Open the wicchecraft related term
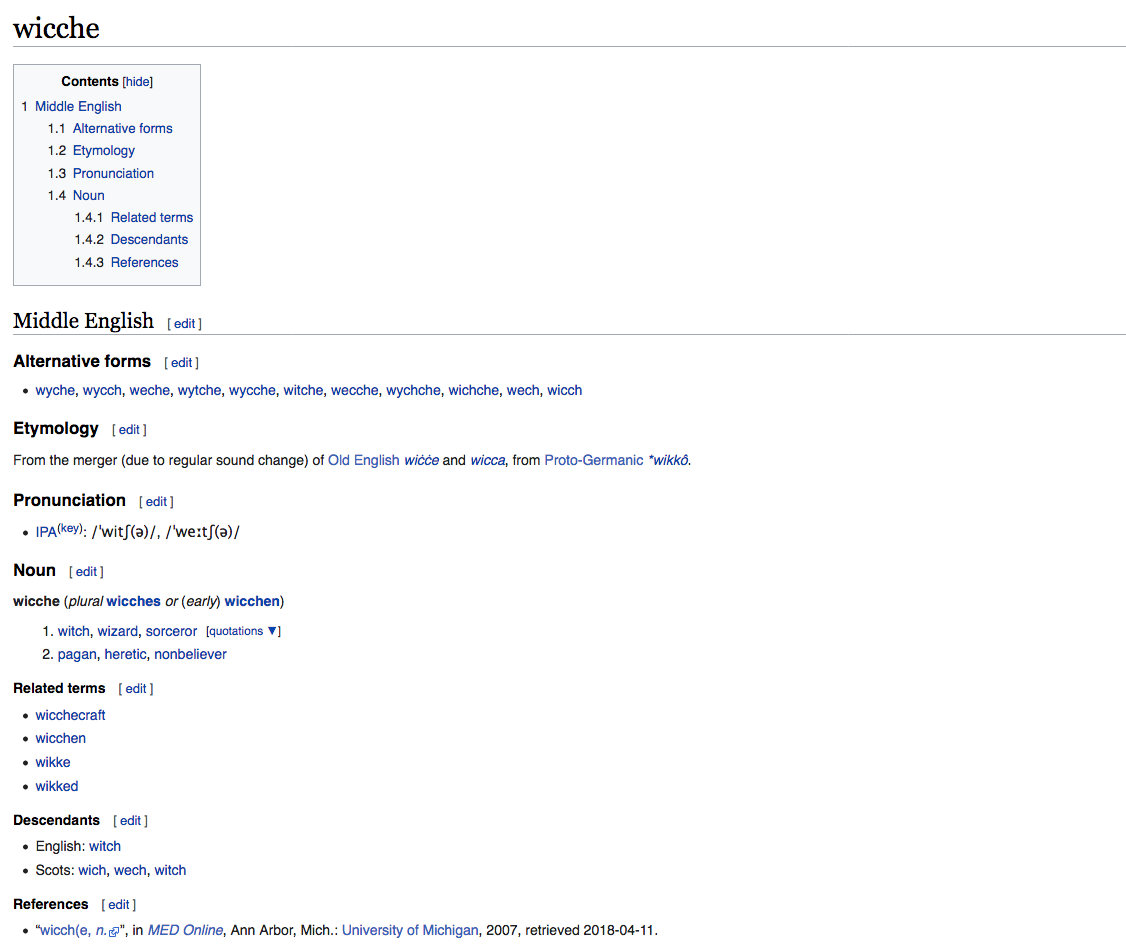 70,715
